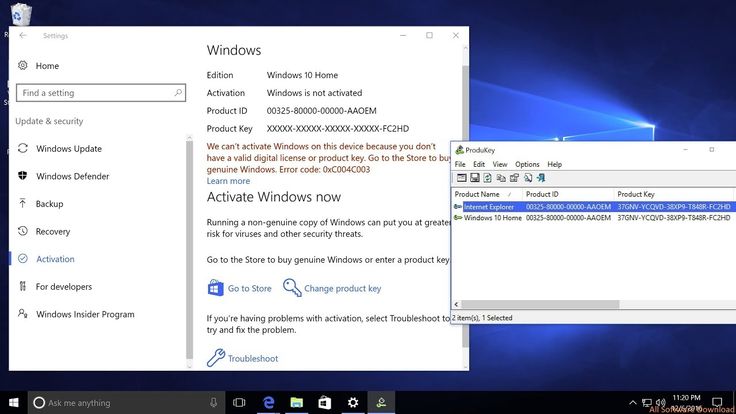Open the Help menu in ProduKey
Screen dimensions: 736x414
pyautogui.click(x=554, y=164)
